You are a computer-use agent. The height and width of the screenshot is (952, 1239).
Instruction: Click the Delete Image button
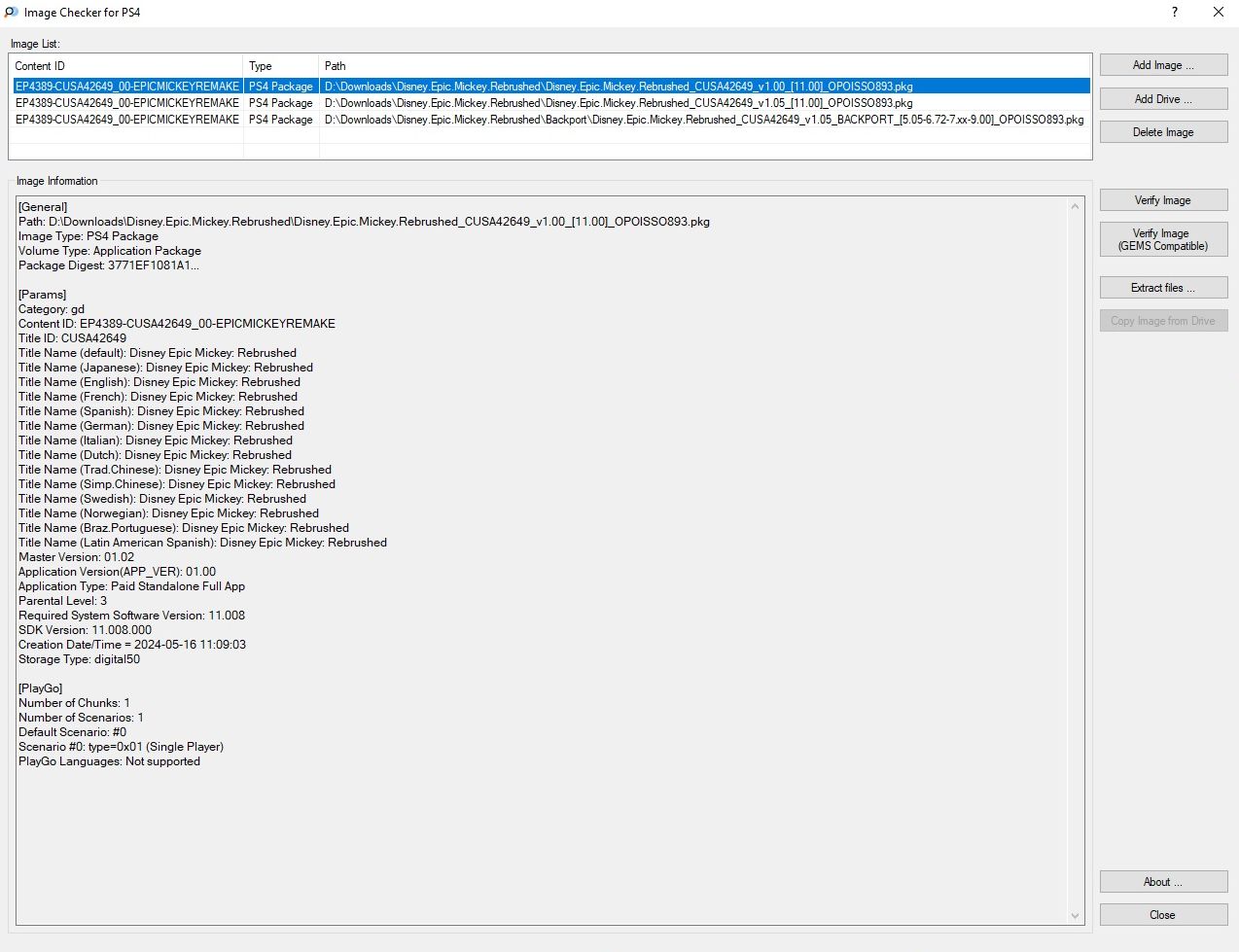[1163, 132]
